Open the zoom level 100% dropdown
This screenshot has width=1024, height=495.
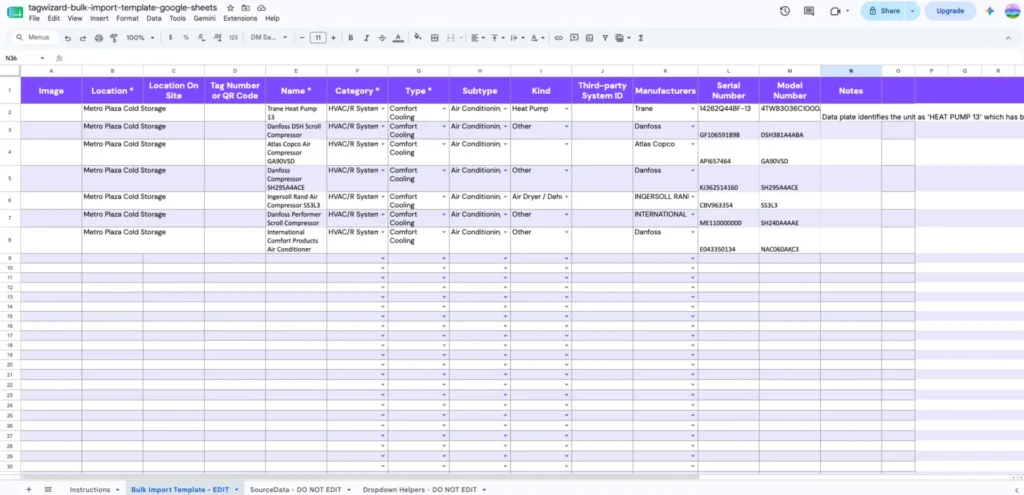(140, 38)
